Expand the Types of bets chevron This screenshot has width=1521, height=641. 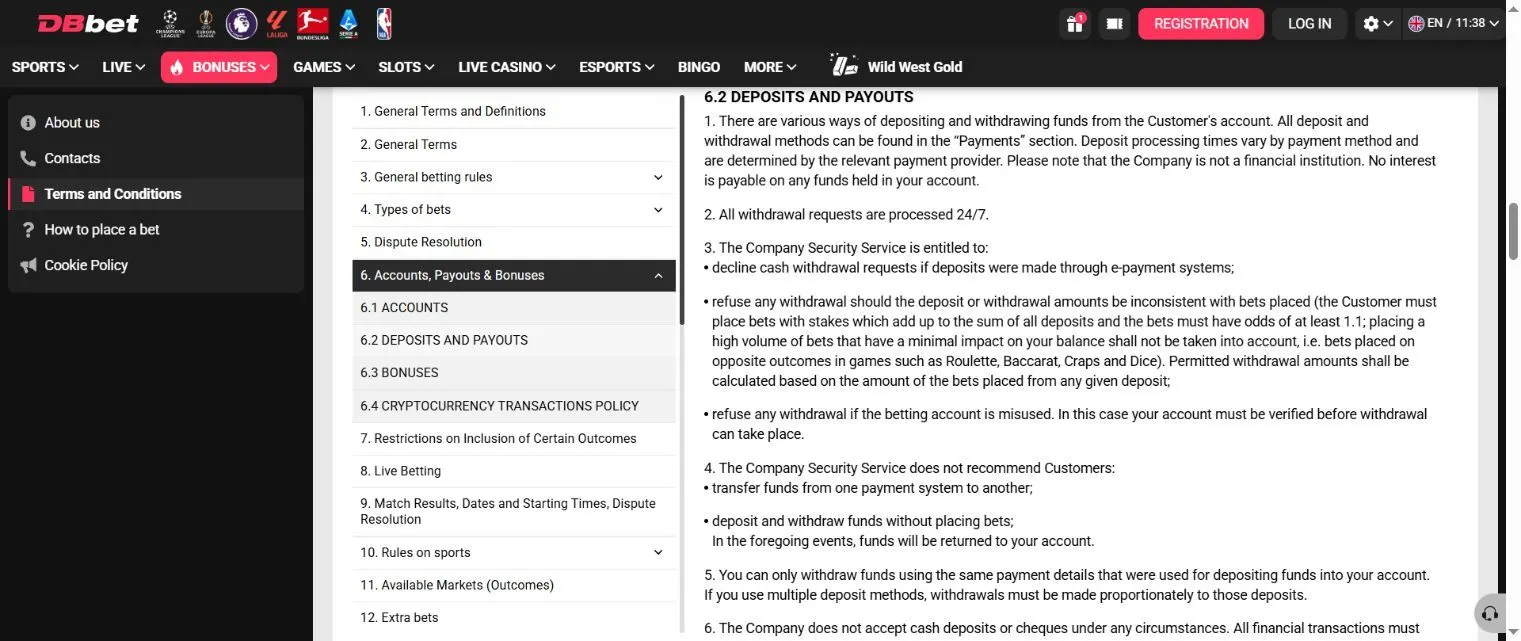pyautogui.click(x=658, y=210)
